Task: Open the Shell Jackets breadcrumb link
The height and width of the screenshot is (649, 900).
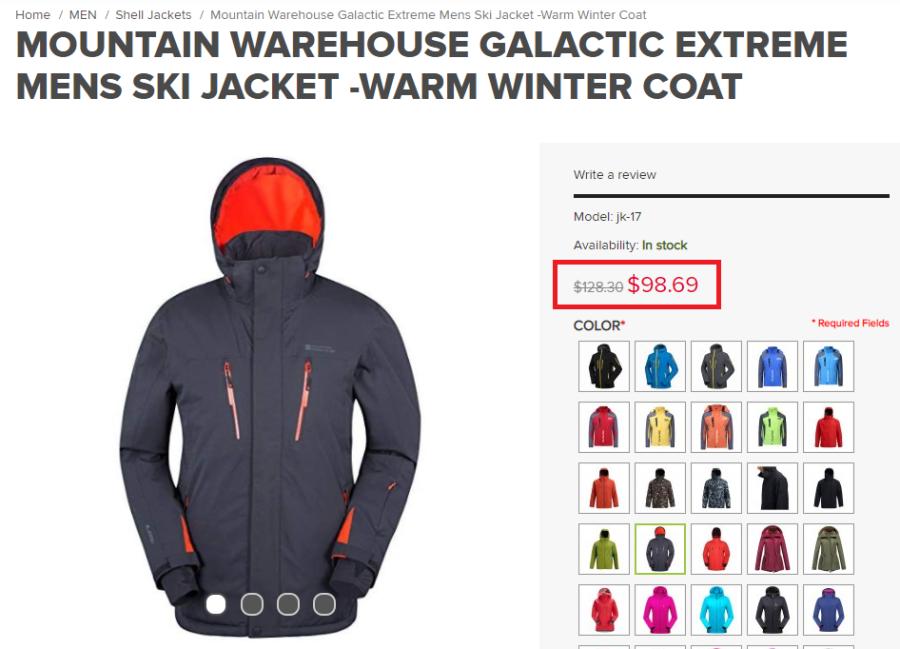Action: point(153,15)
